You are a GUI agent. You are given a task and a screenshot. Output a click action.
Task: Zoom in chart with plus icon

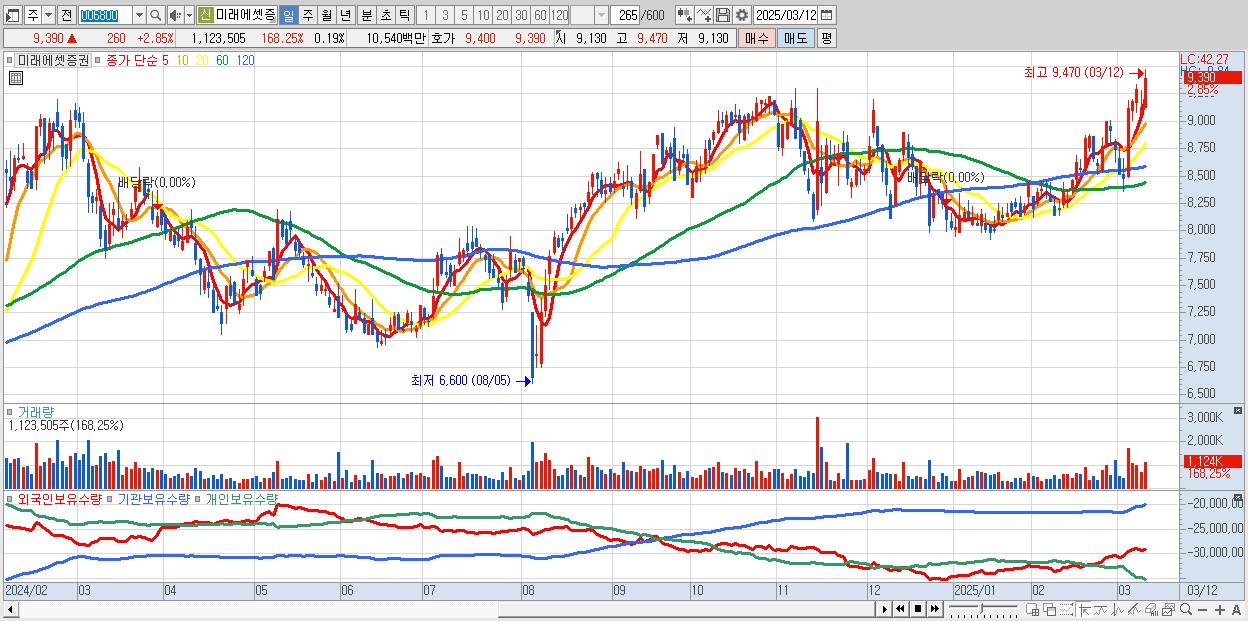(1220, 609)
